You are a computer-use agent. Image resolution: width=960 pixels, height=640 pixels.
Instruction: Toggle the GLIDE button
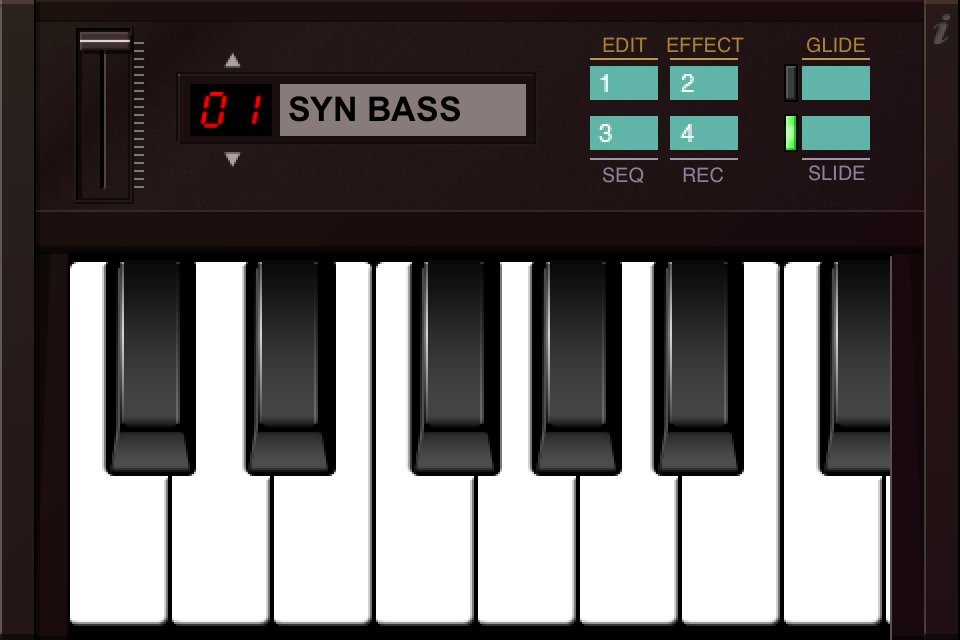(836, 83)
